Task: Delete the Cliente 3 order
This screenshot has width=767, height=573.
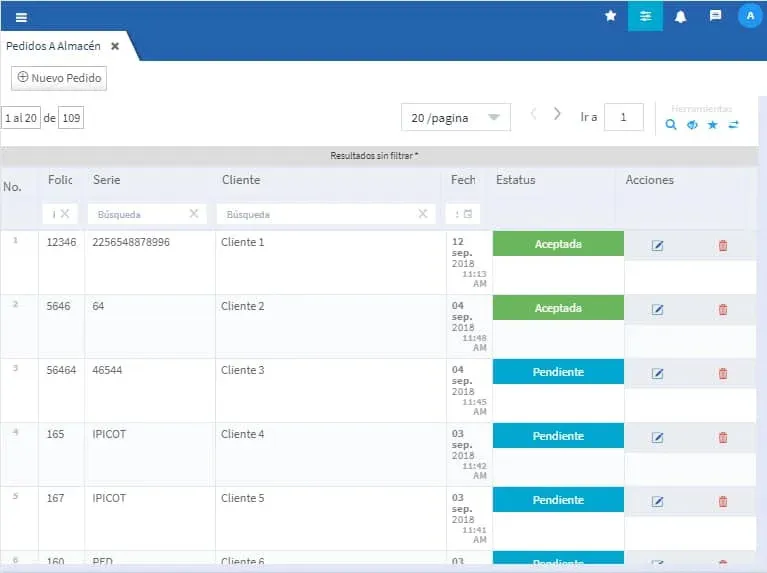Action: click(723, 374)
